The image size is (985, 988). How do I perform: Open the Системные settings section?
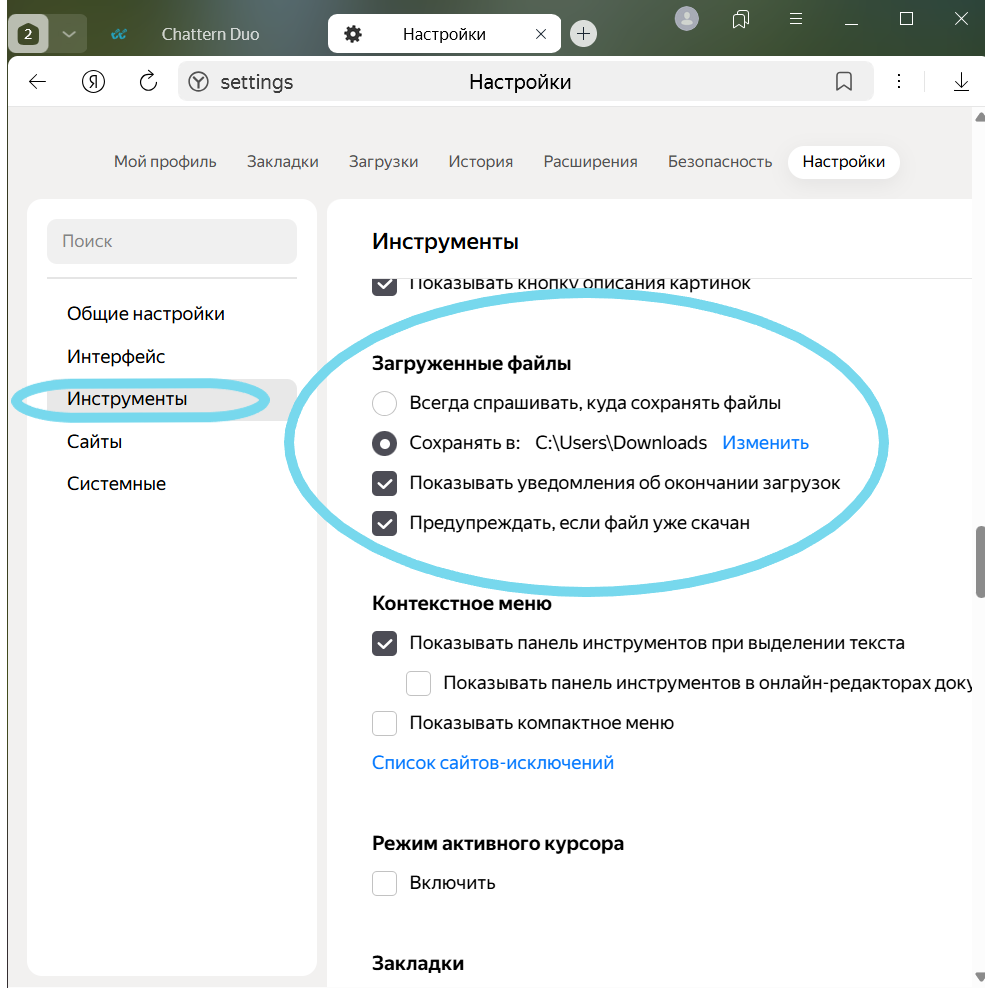tap(116, 484)
